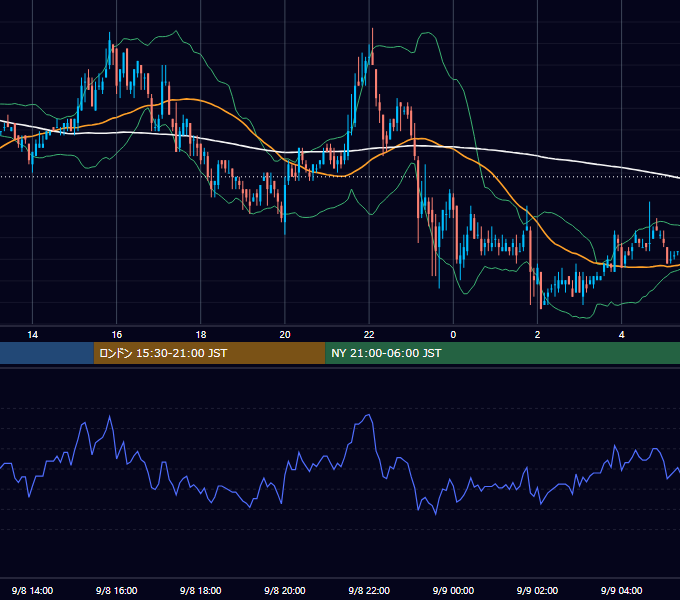Click the 9/9 04:00 time label
The height and width of the screenshot is (600, 680).
(621, 590)
